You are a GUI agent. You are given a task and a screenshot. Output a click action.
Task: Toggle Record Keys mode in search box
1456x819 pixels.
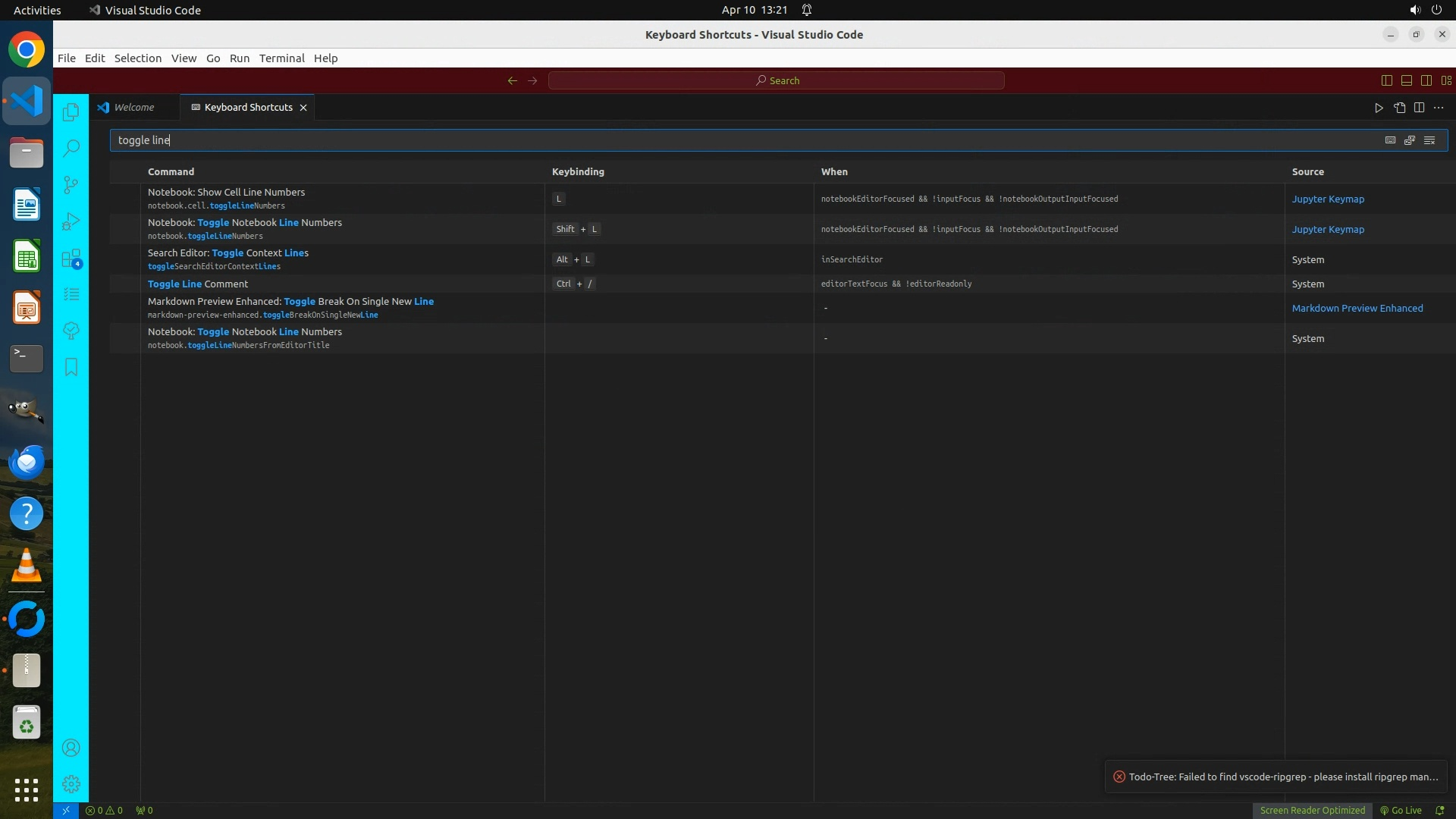click(x=1390, y=140)
